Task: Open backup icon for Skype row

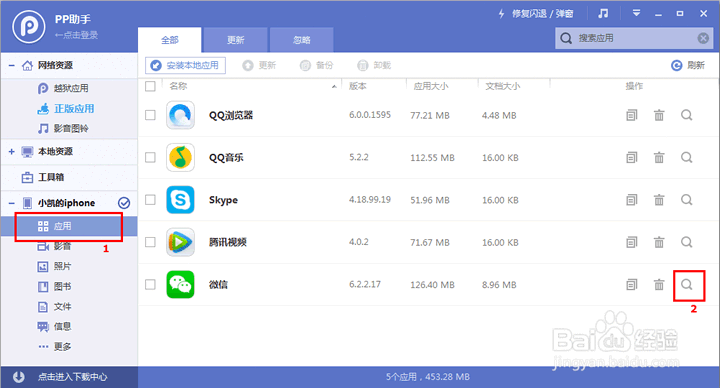Action: (x=632, y=200)
